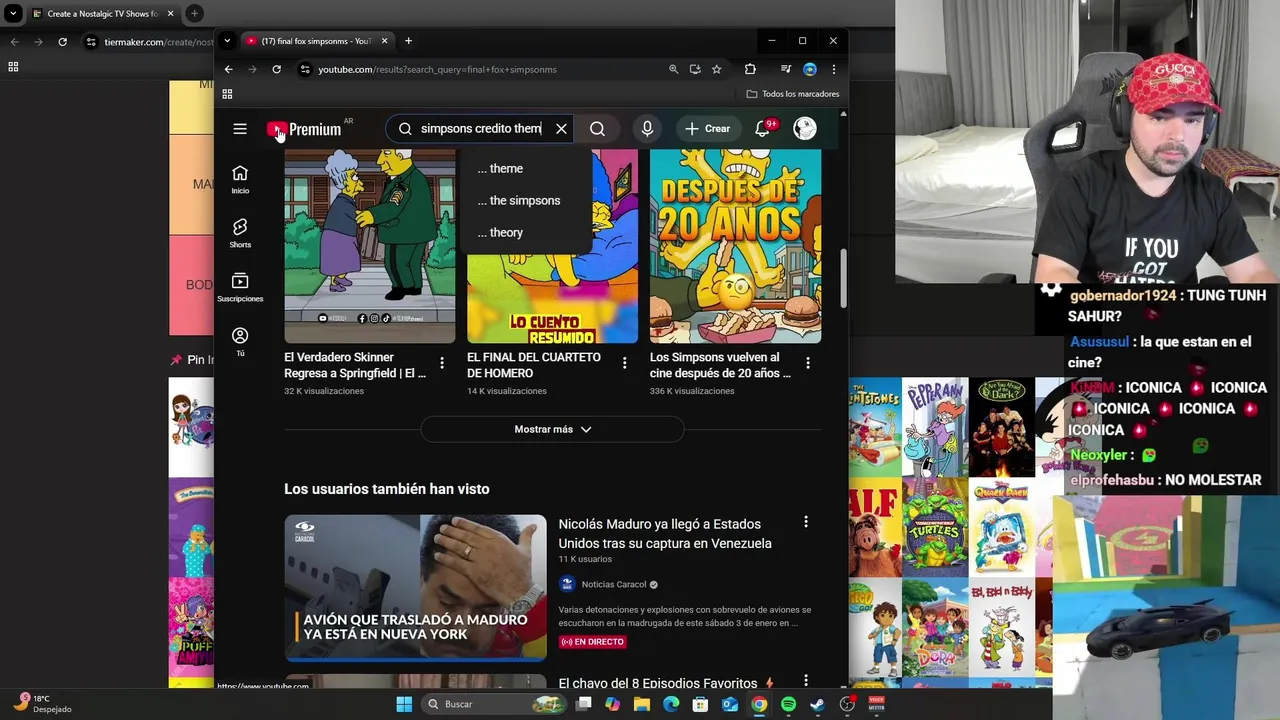Open the Chrome extensions puzzle icon
1280x720 pixels.
pyautogui.click(x=750, y=69)
